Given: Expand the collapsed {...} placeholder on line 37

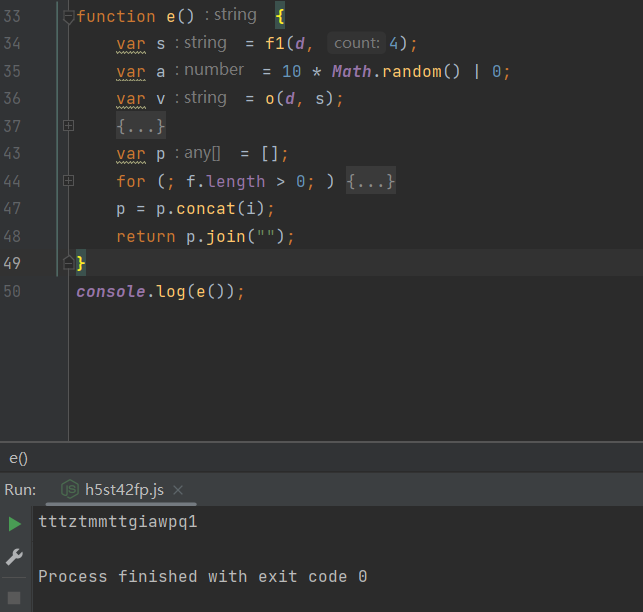Looking at the screenshot, I should point(141,126).
